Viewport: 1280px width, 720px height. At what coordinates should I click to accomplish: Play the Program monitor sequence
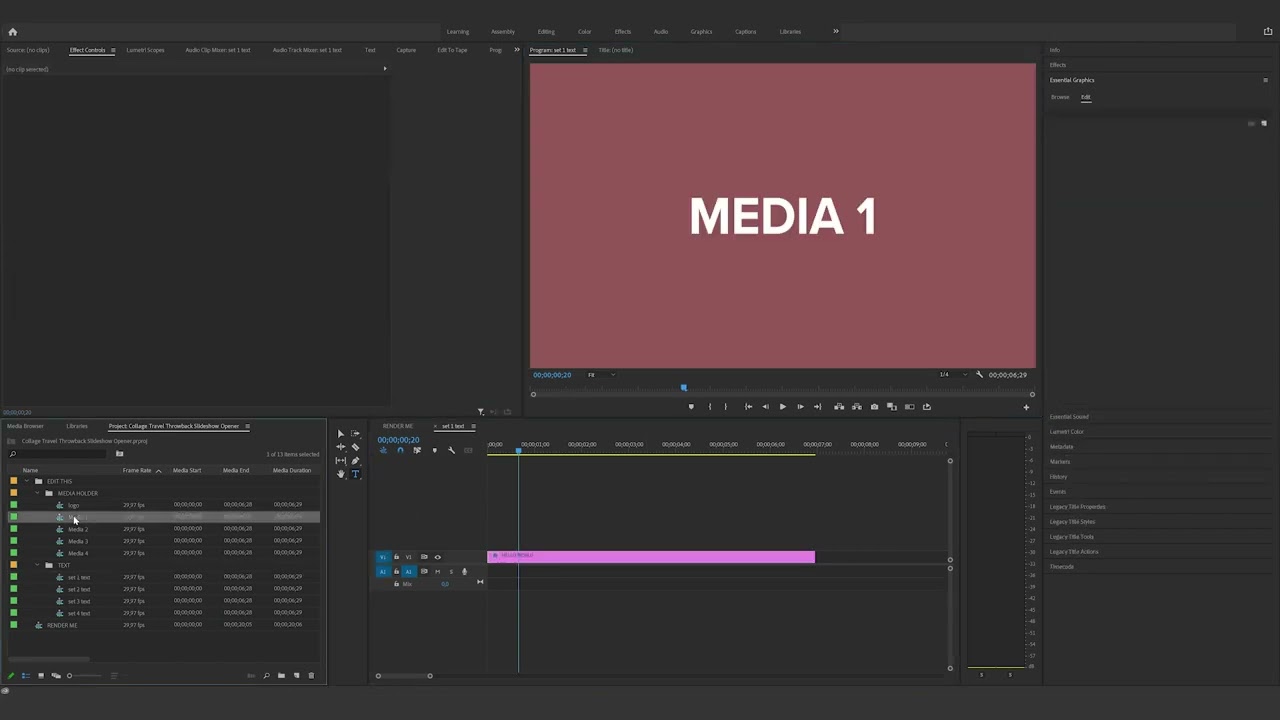click(x=782, y=407)
